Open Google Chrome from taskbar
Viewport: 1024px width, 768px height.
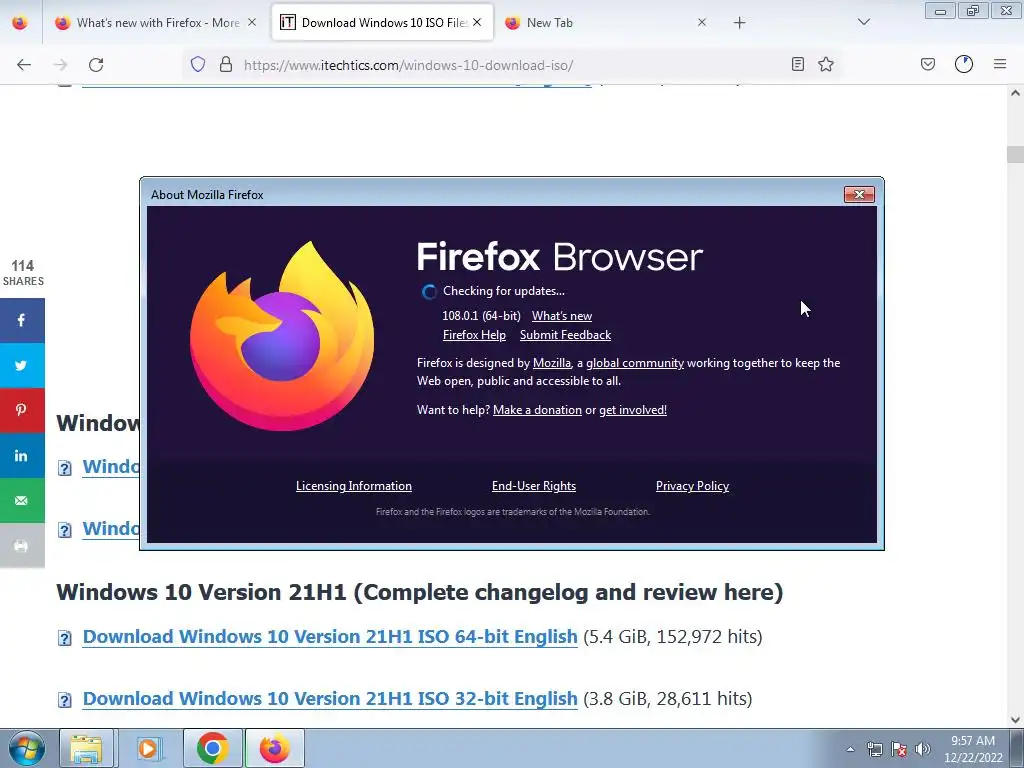[212, 748]
